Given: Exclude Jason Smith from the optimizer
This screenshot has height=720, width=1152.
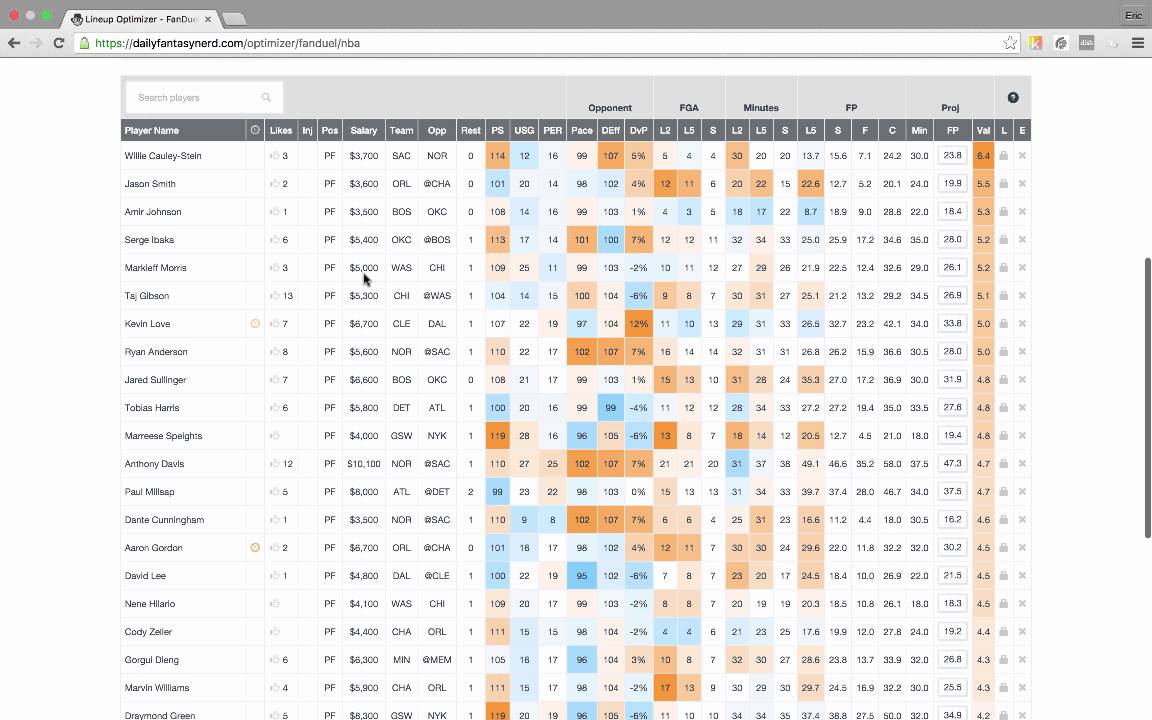Looking at the screenshot, I should (1022, 184).
